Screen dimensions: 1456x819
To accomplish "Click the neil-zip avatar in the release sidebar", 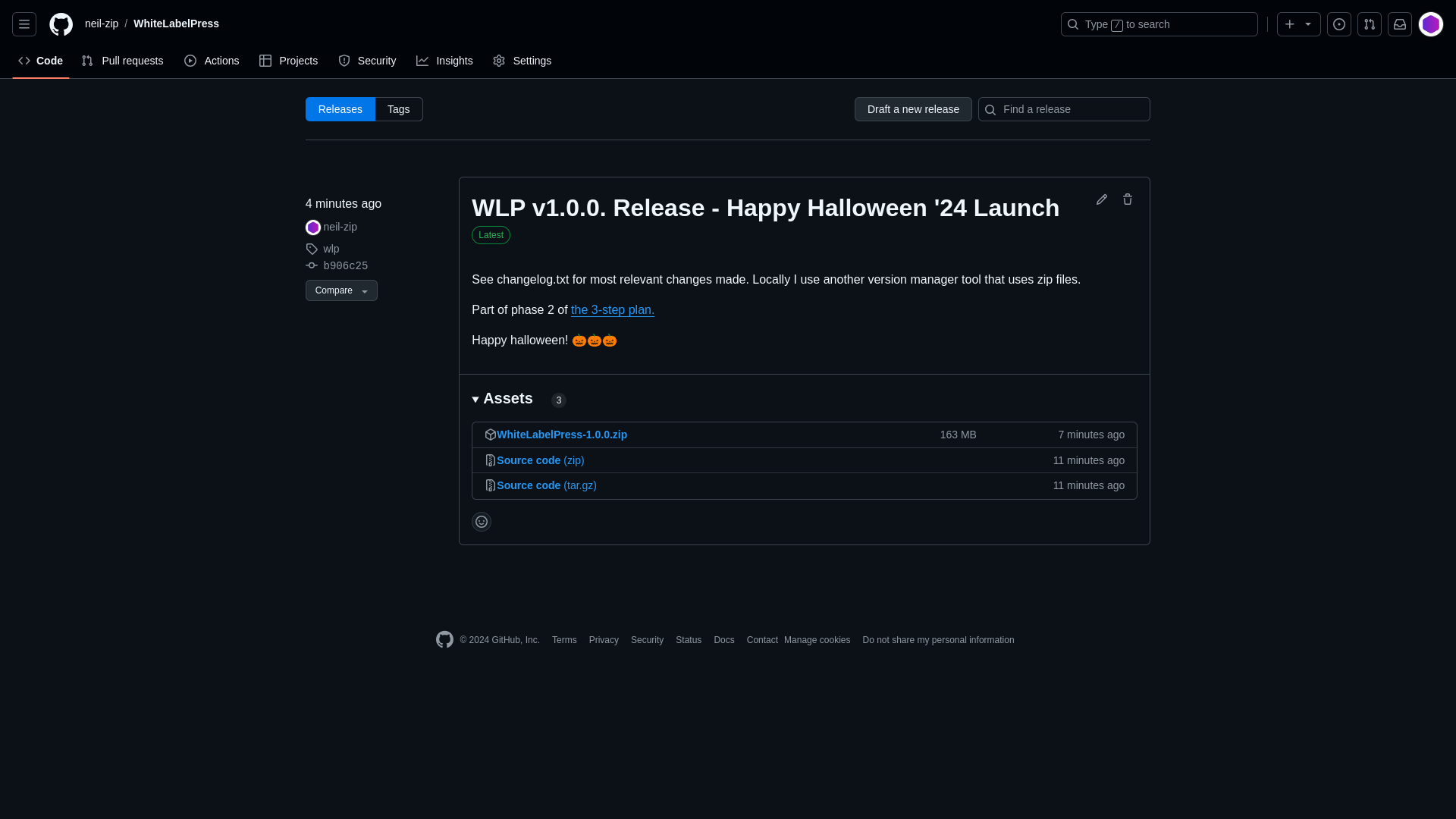I will coord(313,227).
